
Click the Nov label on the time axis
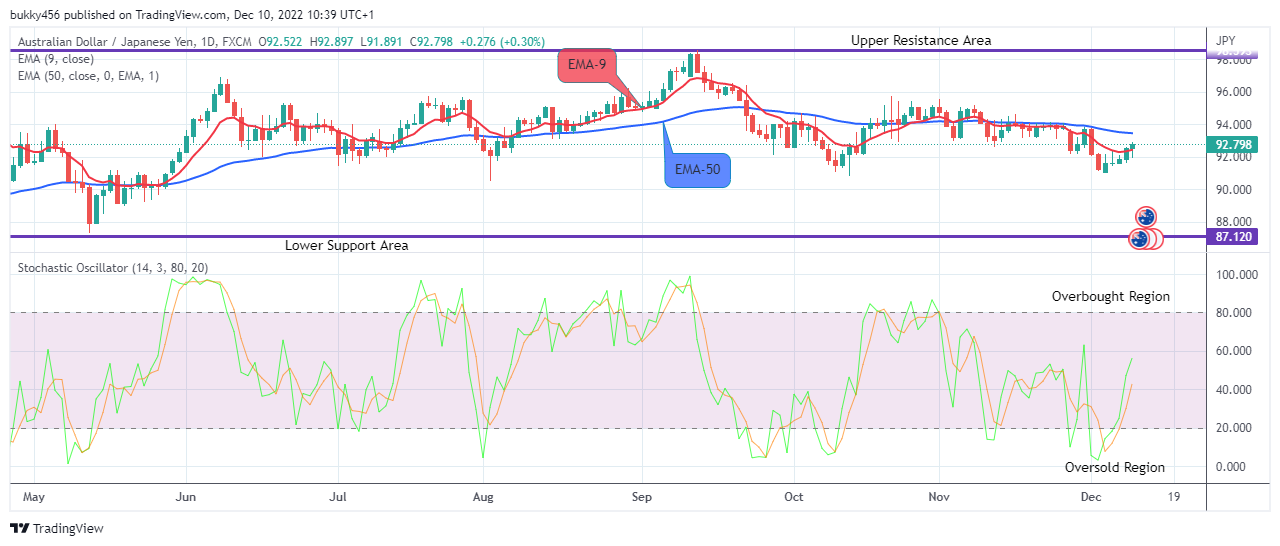pyautogui.click(x=938, y=496)
